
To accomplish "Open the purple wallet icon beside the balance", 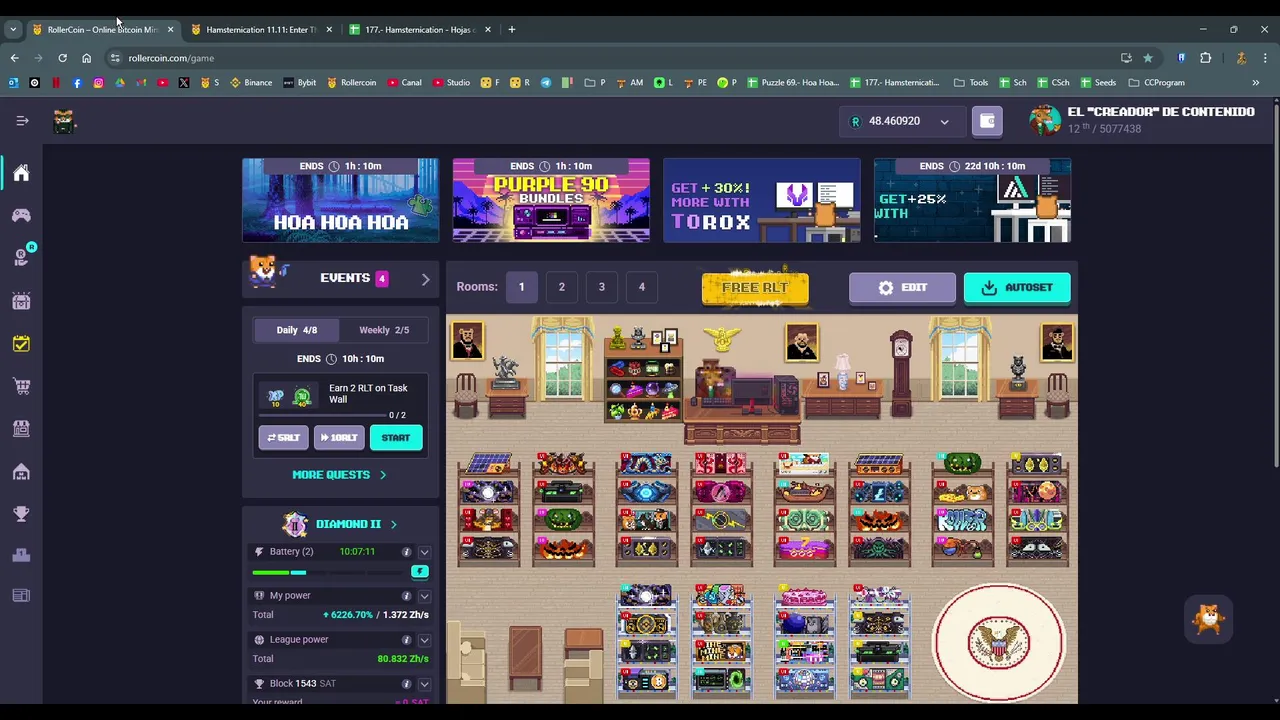I will (x=987, y=121).
